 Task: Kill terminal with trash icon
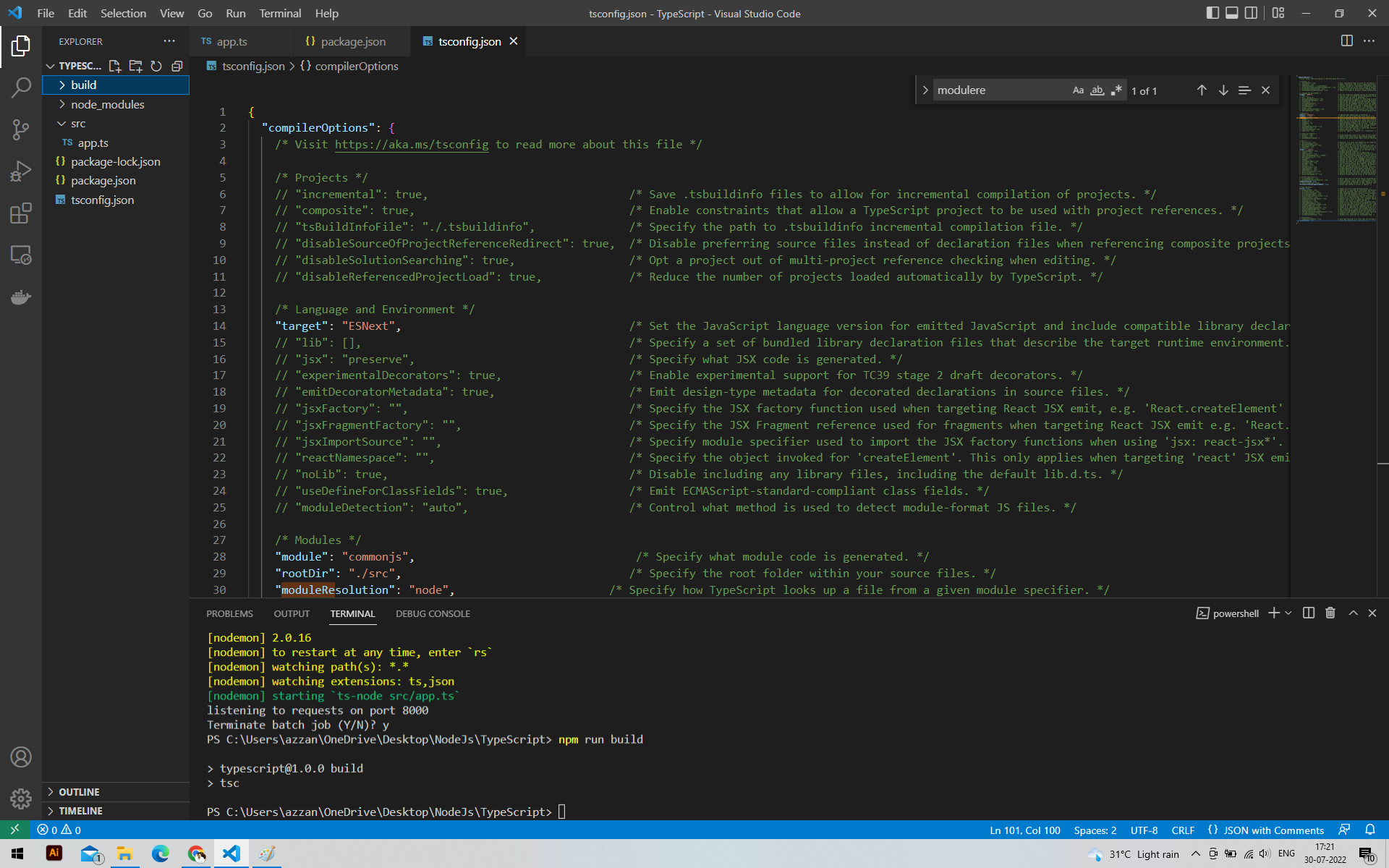[1330, 613]
